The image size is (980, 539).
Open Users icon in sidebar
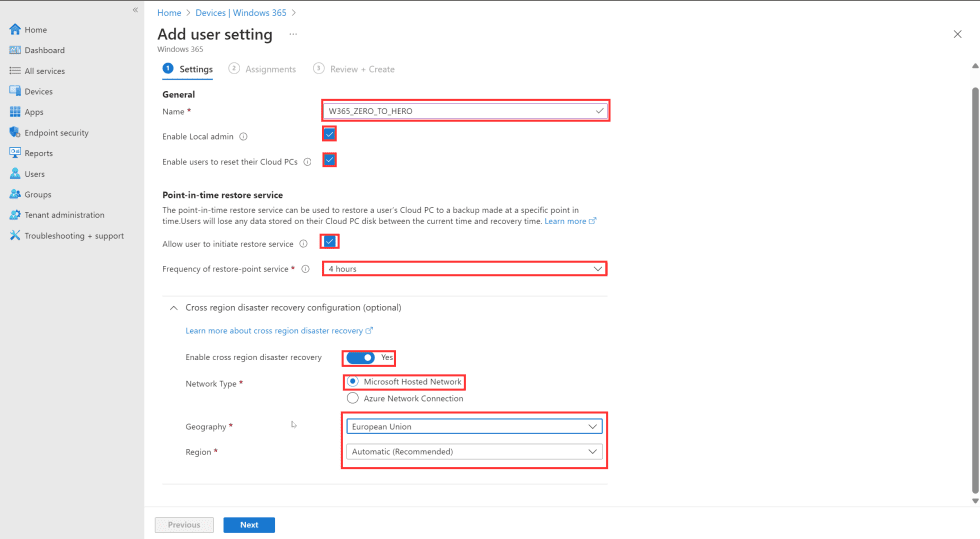(15, 173)
